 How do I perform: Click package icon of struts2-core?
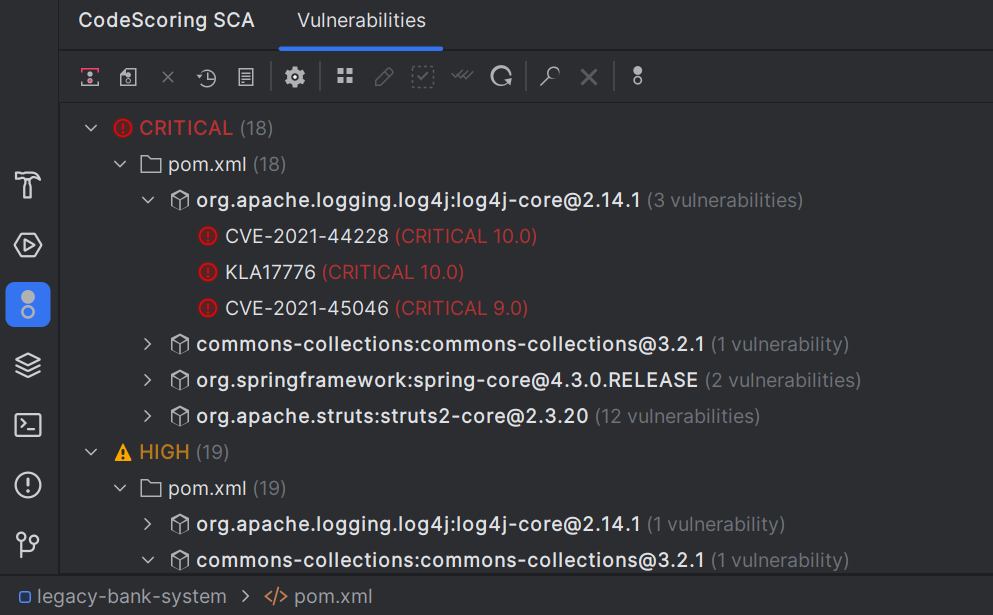click(x=180, y=416)
